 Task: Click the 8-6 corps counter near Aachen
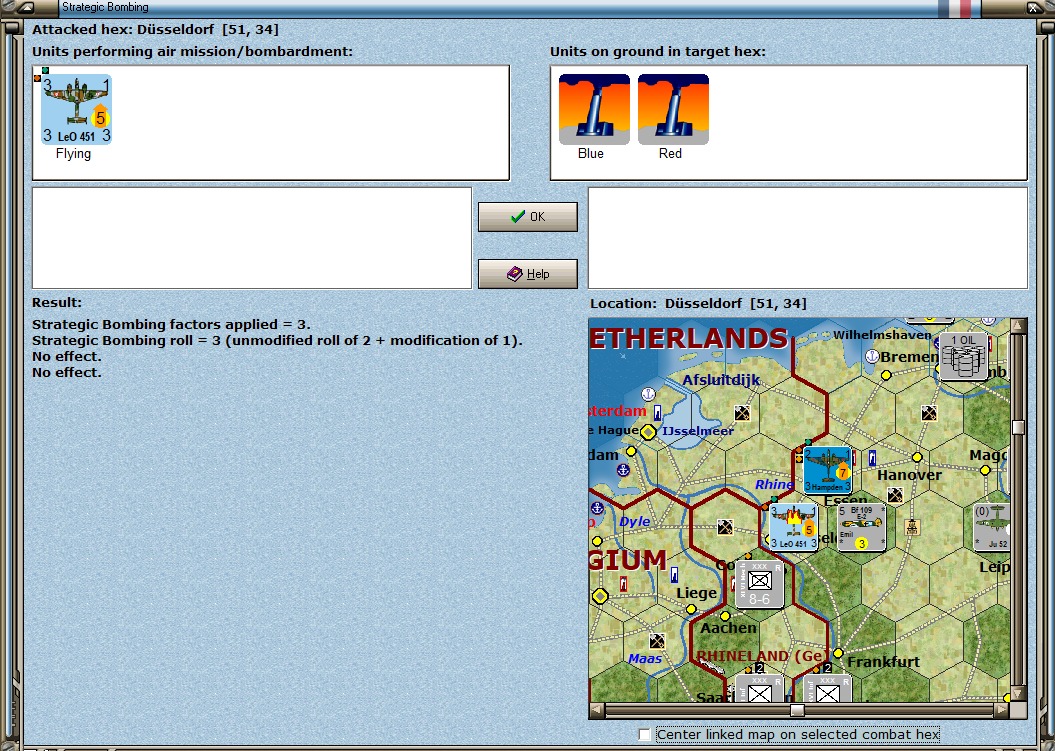[x=760, y=584]
